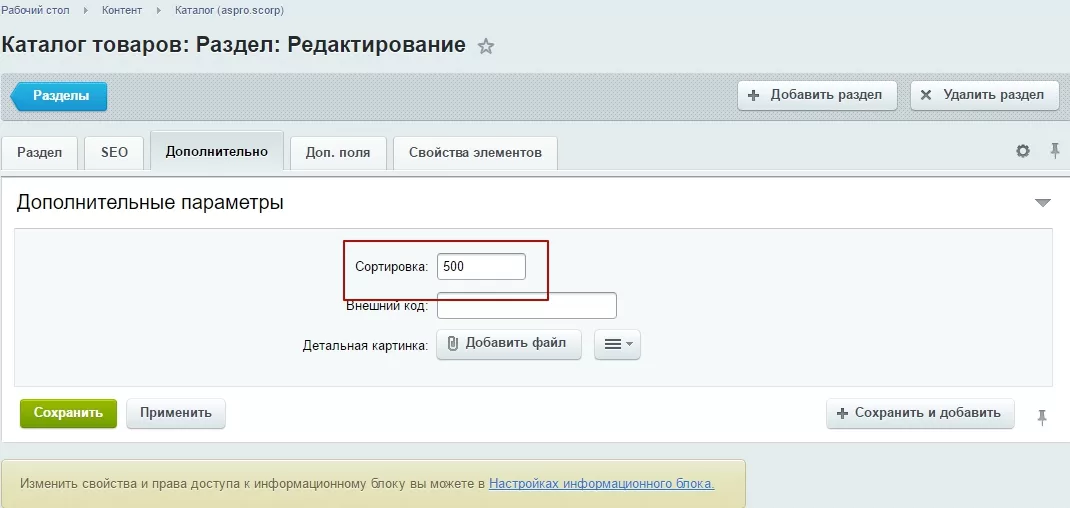Open the file options menu dropdown
Viewport: 1070px width, 508px height.
point(618,344)
